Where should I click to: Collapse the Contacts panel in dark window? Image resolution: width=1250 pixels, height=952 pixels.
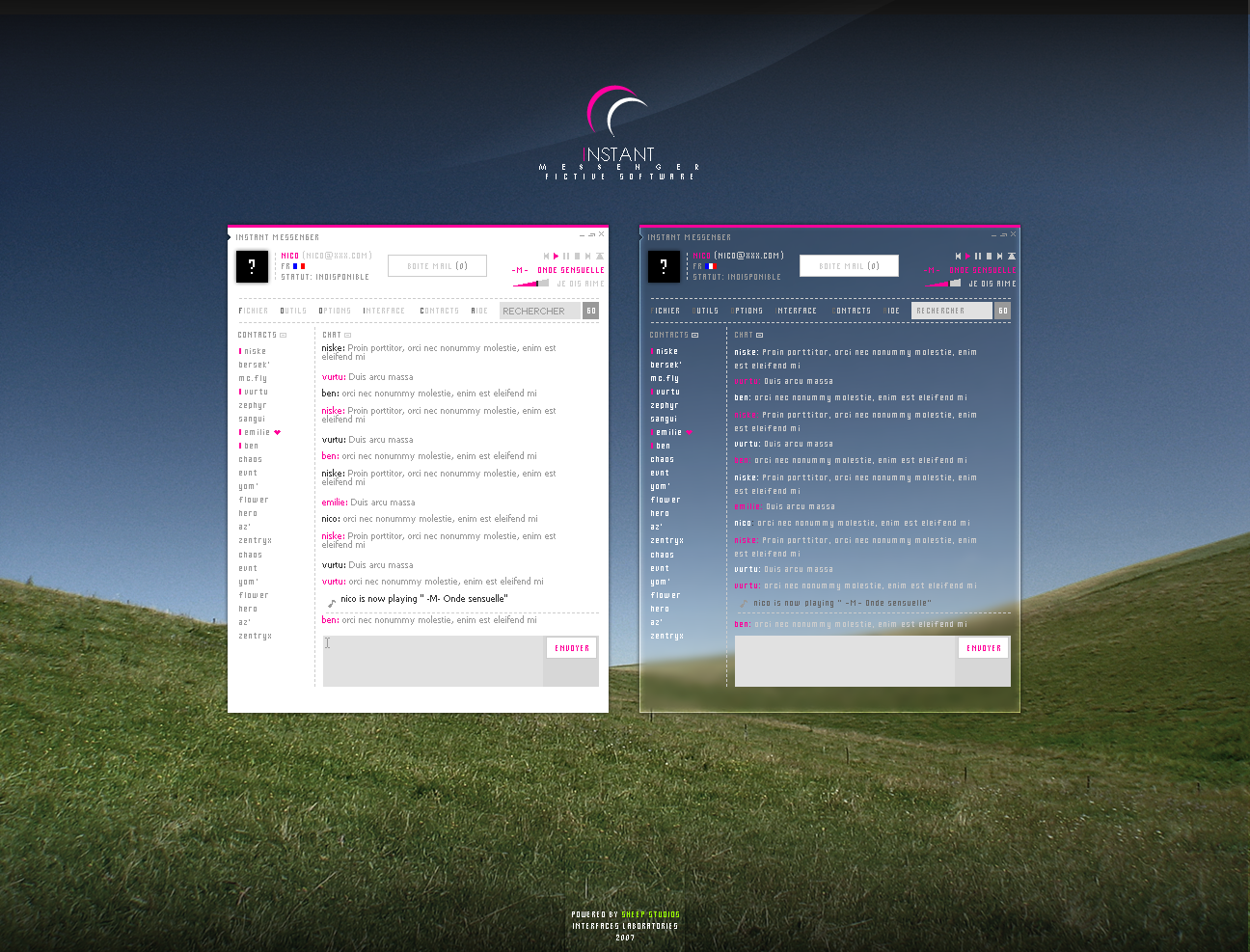[695, 336]
